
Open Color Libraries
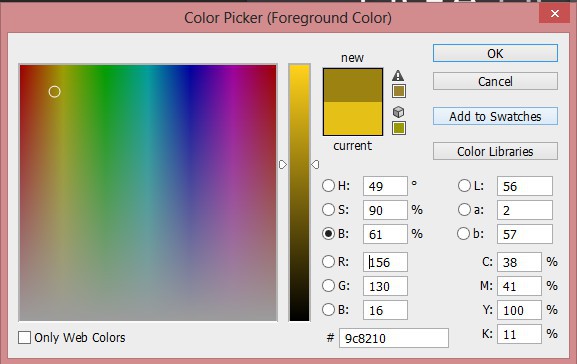coord(495,151)
